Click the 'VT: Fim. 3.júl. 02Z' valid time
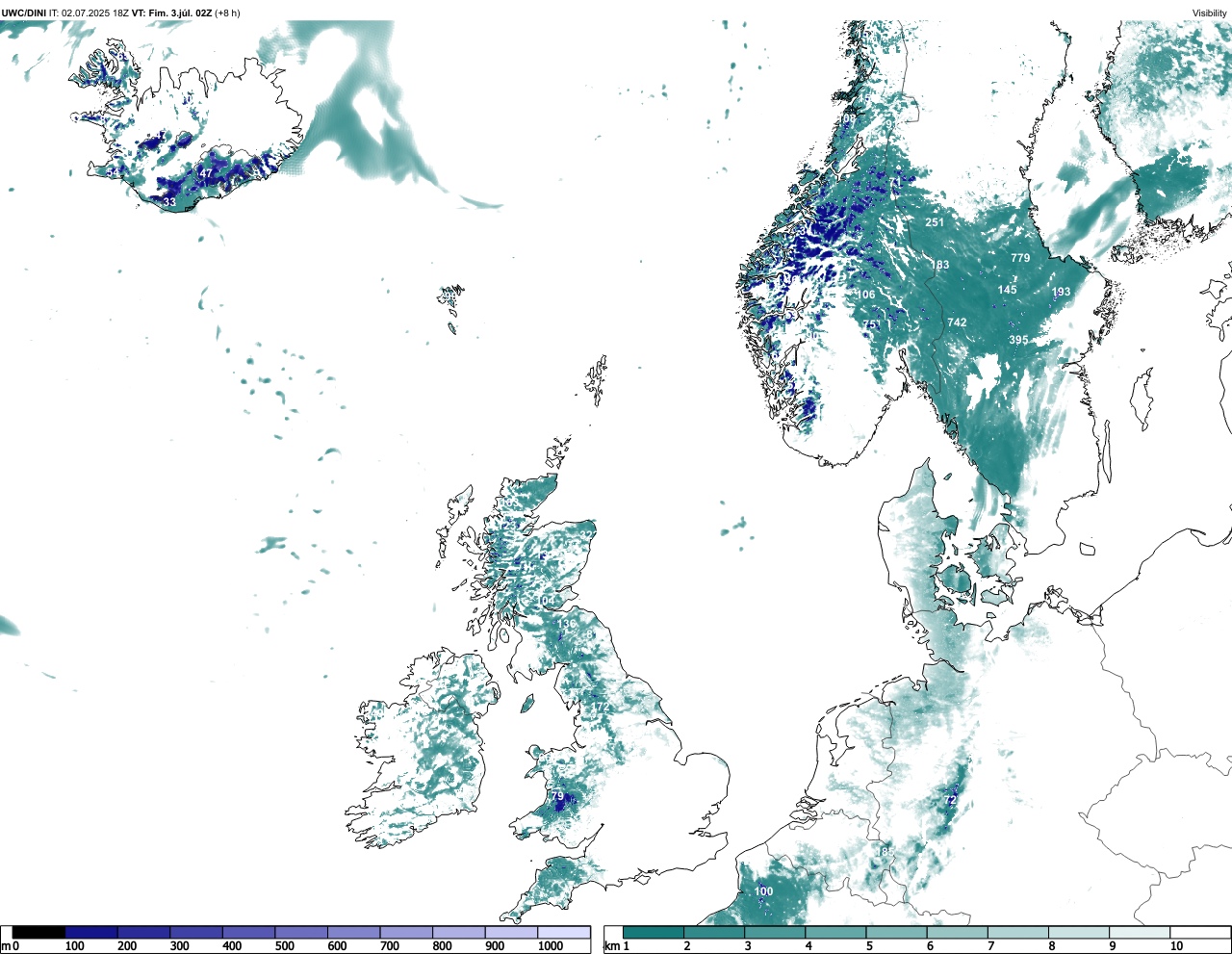The width and height of the screenshot is (1232, 954). point(171,13)
